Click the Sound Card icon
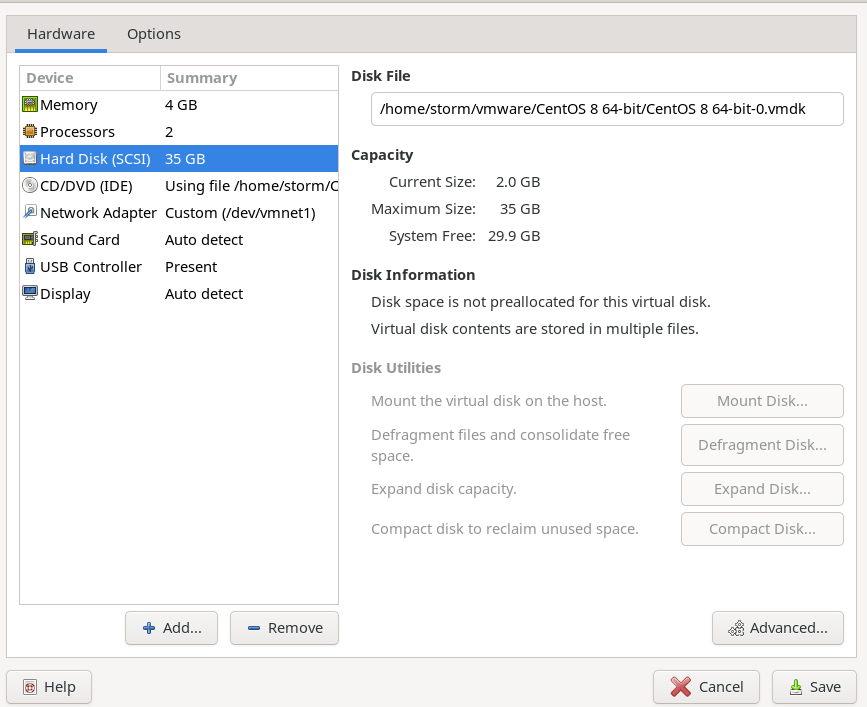 pos(30,240)
